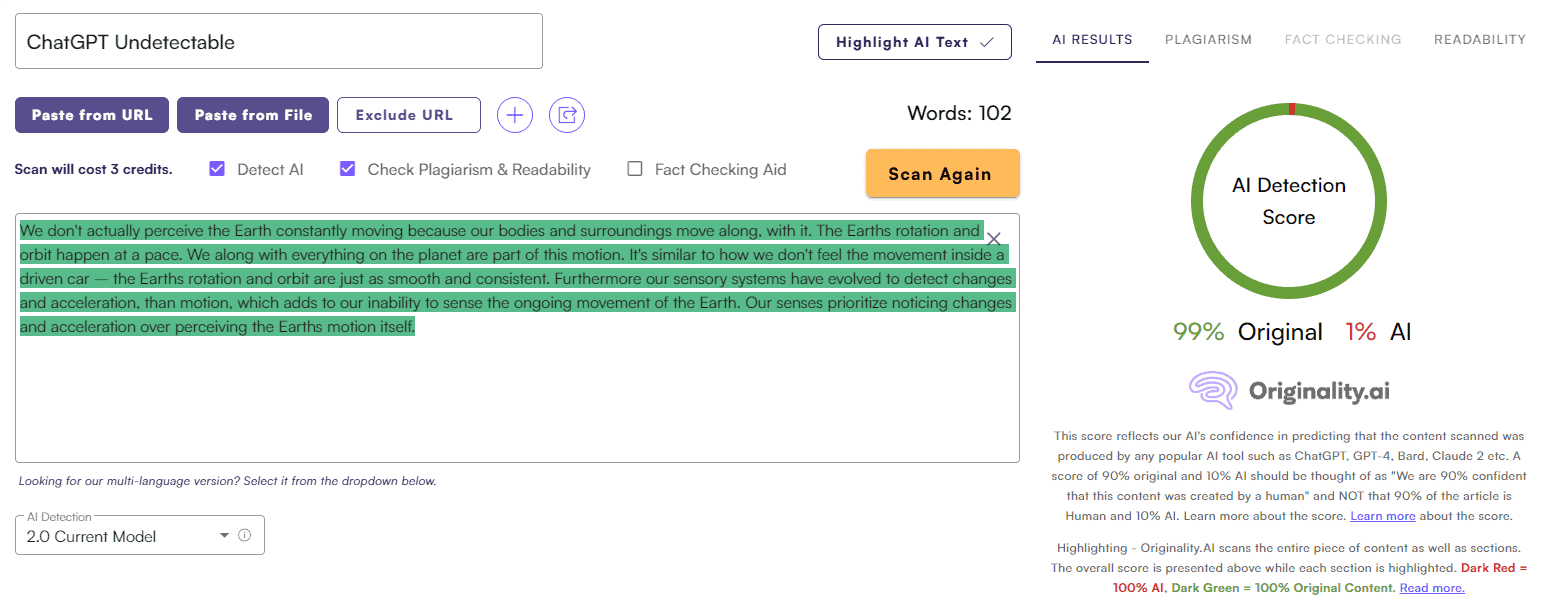Click the 'Scan will cost 3 credits' text
This screenshot has width=1548, height=604.
pyautogui.click(x=93, y=170)
